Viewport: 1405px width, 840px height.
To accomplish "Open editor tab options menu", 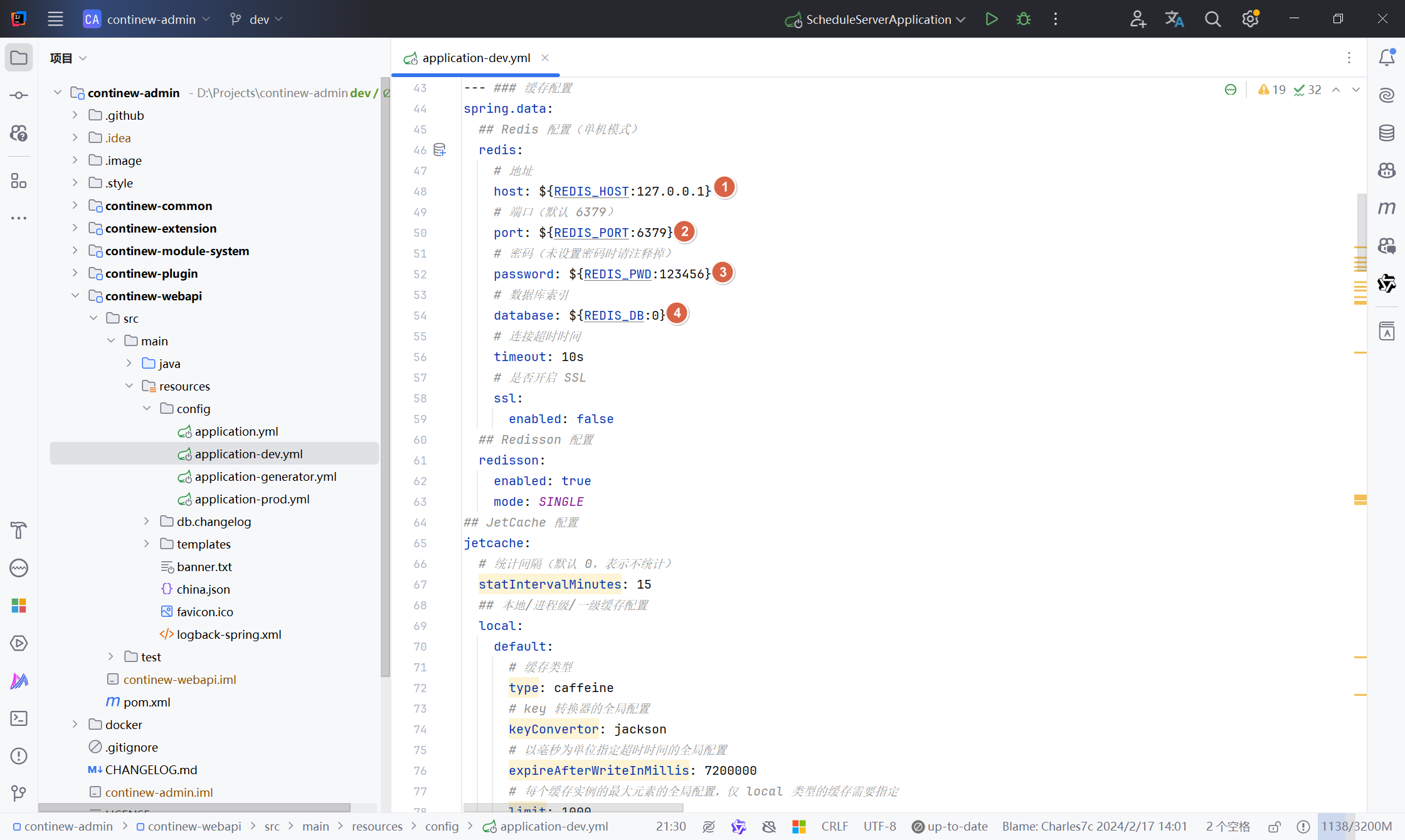I will 1349,58.
